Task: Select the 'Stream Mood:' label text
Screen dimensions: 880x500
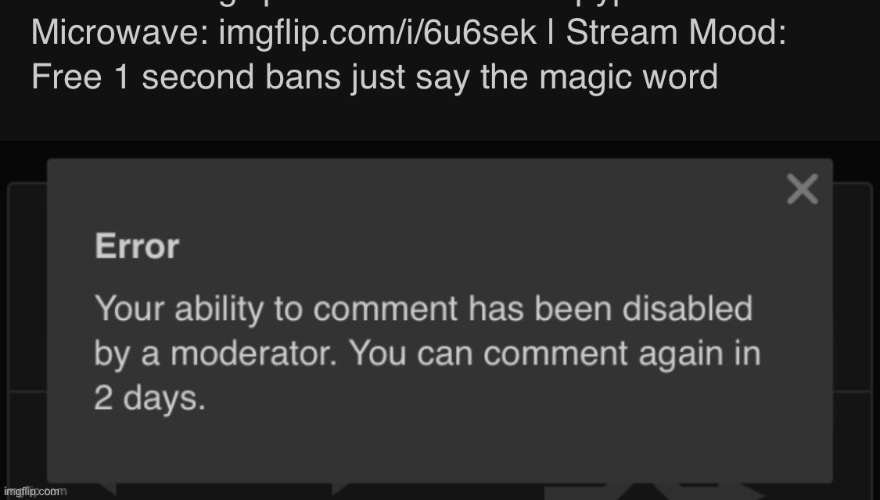Action: tap(676, 33)
